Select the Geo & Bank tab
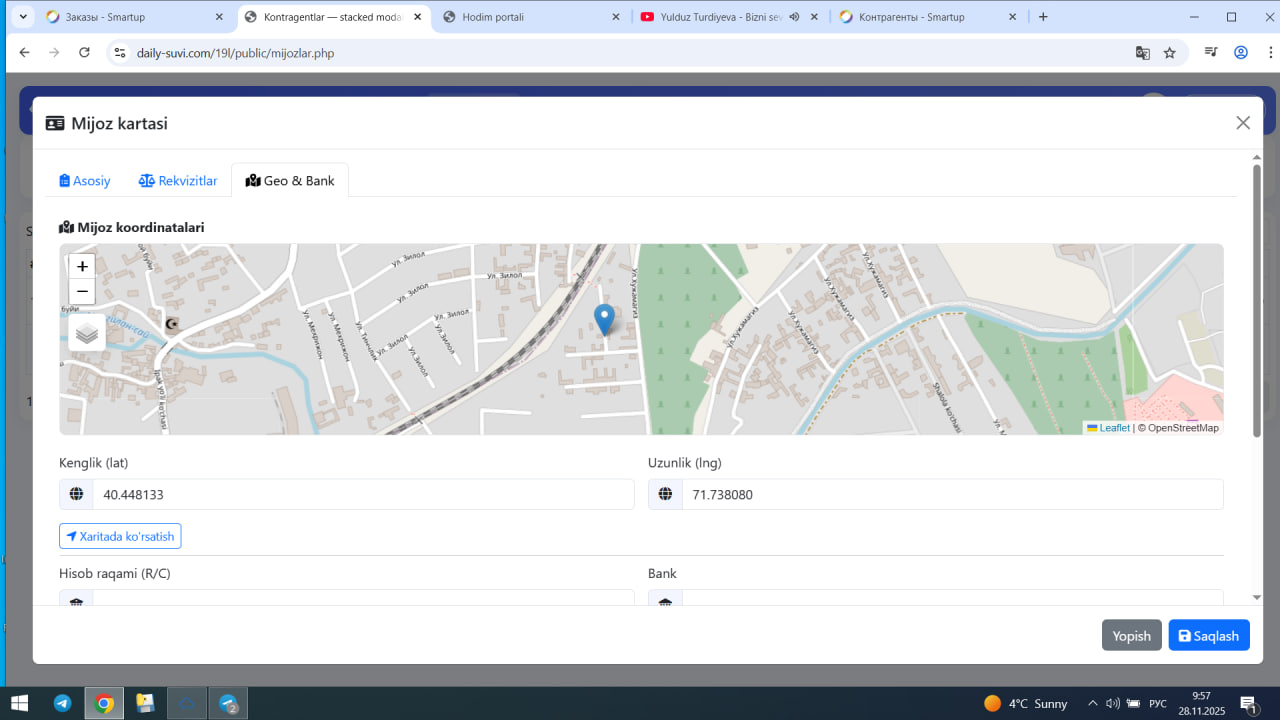The image size is (1280, 720). 290,181
